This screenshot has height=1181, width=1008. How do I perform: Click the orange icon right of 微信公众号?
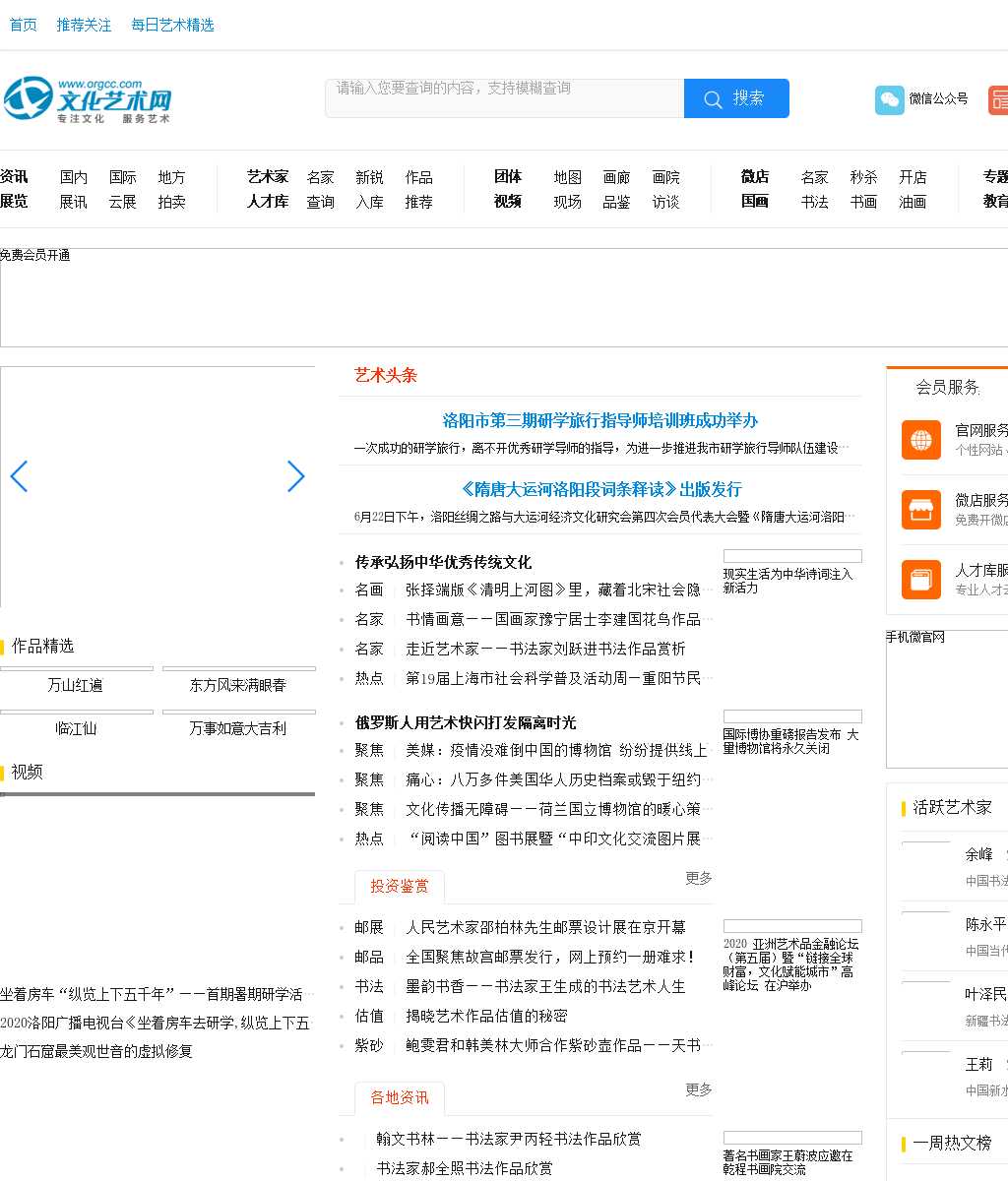(998, 99)
